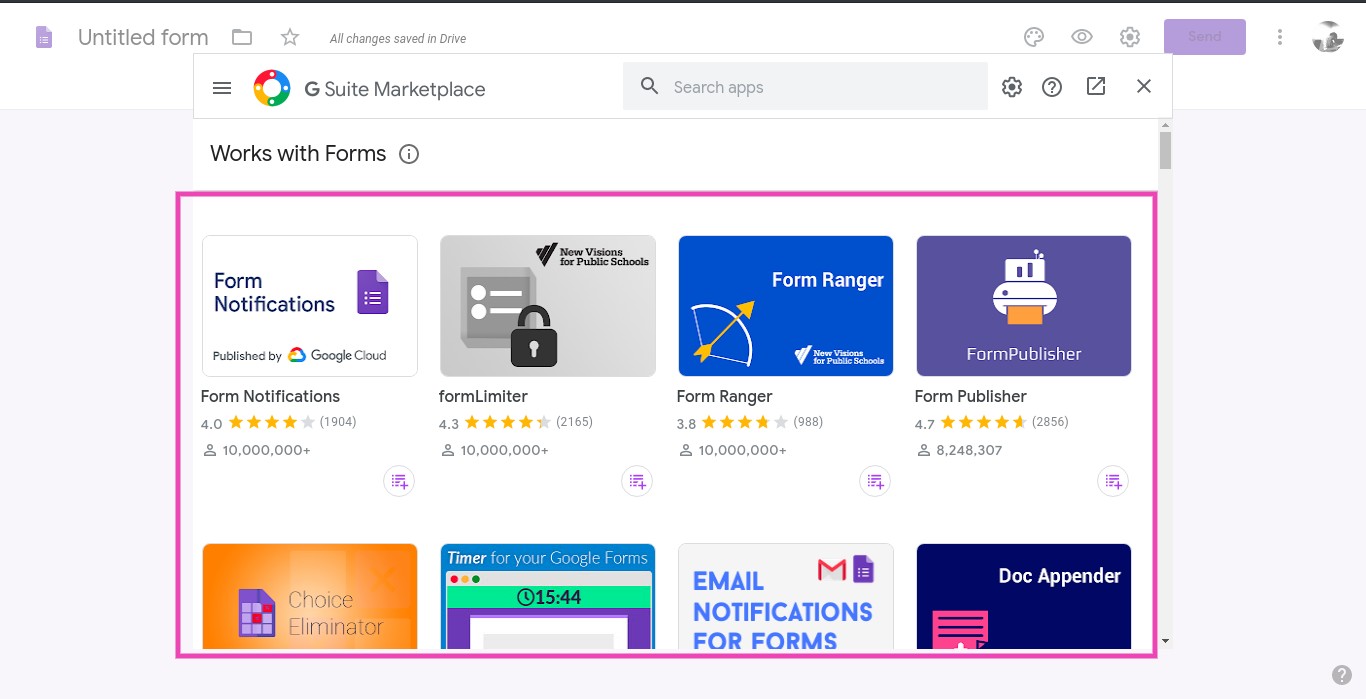Open the Forms home document icon
Image resolution: width=1366 pixels, height=699 pixels.
pyautogui.click(x=44, y=38)
